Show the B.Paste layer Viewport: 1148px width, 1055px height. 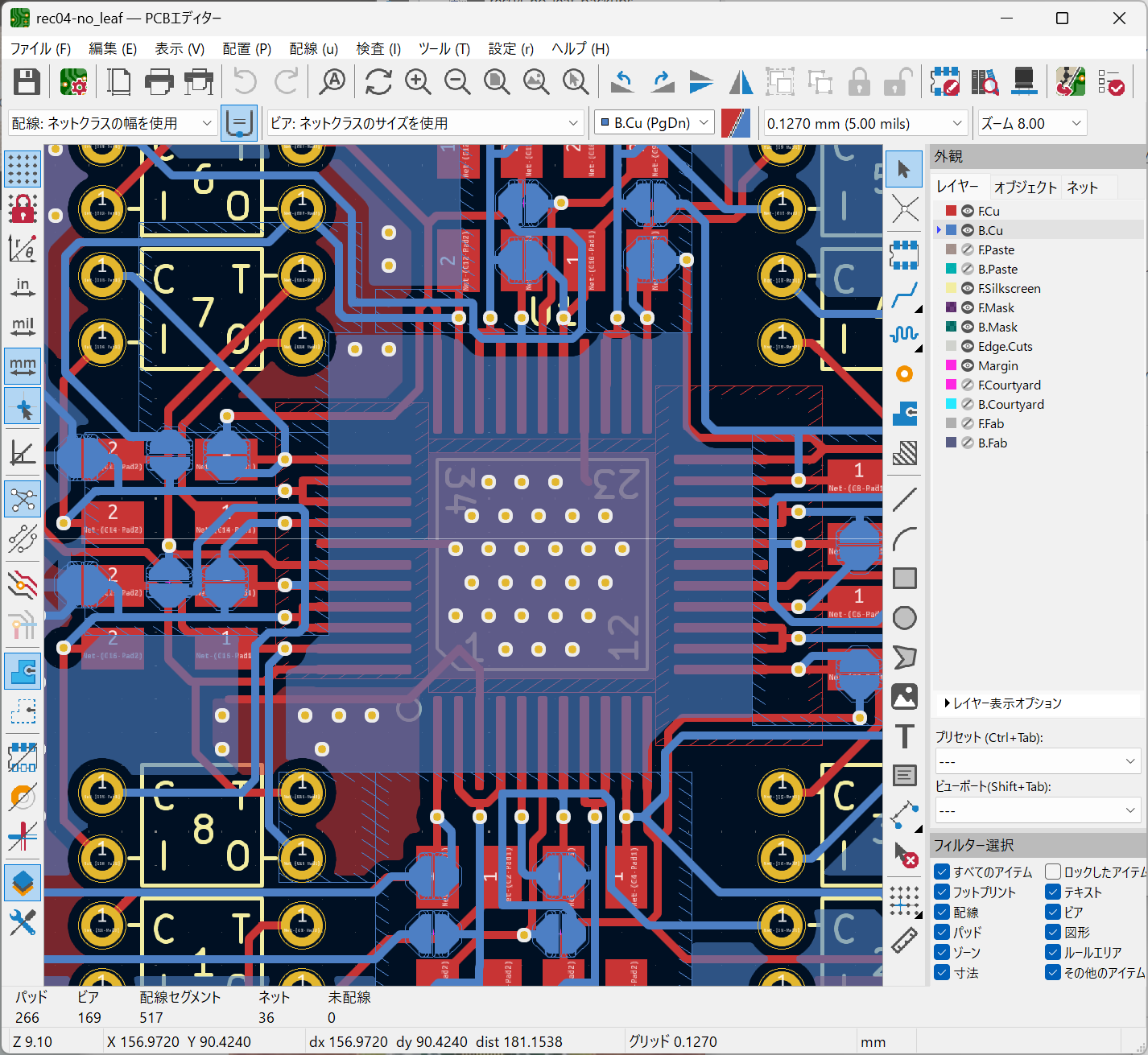(x=968, y=269)
